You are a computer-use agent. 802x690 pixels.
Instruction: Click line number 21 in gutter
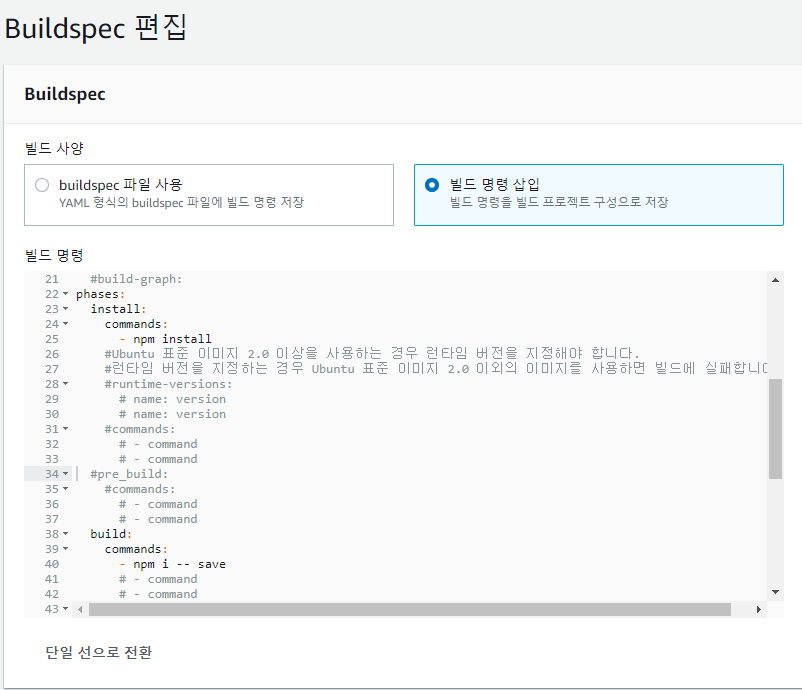click(52, 279)
